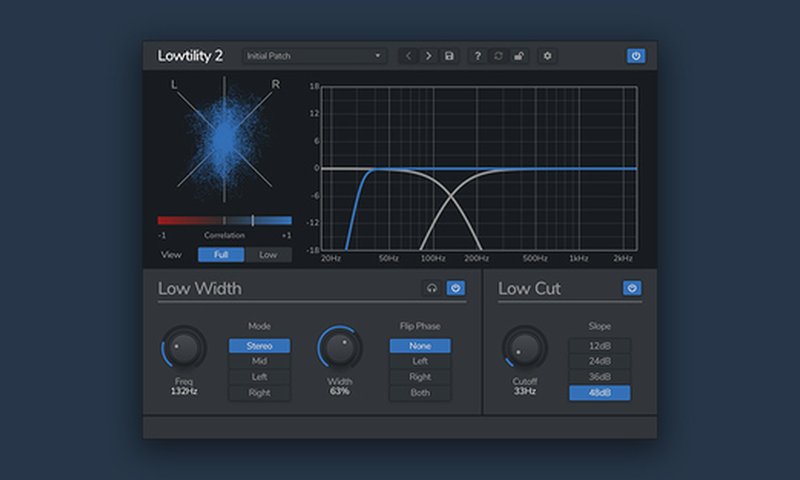Toggle the Low Width section power button
800x480 pixels.
(456, 288)
